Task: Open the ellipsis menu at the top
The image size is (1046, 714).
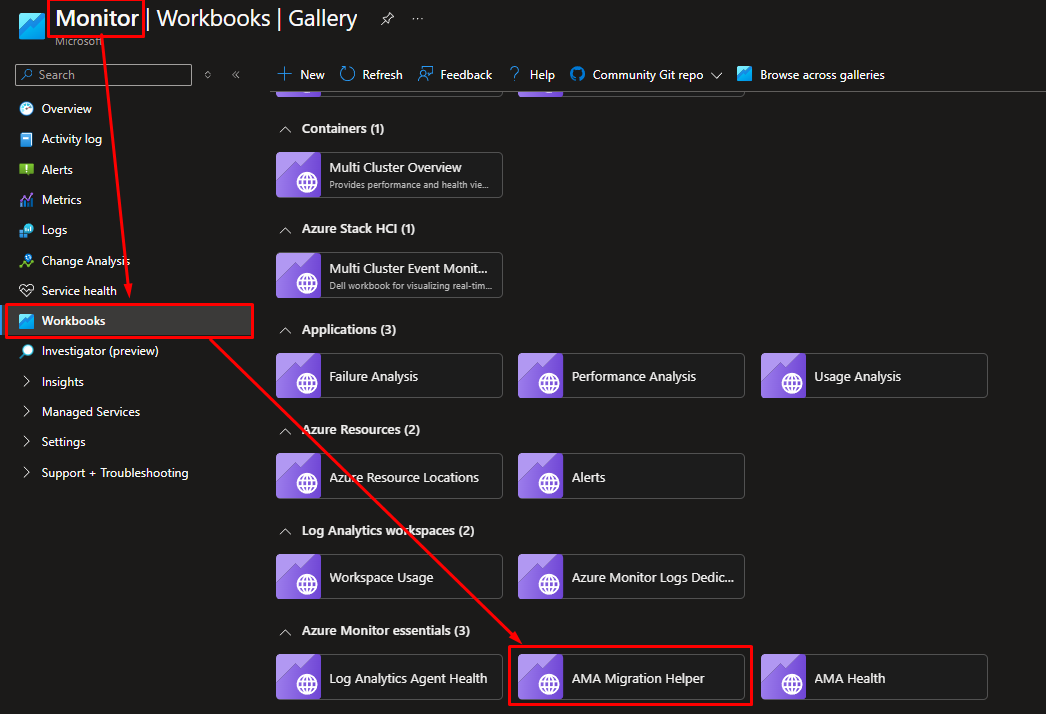Action: click(417, 18)
